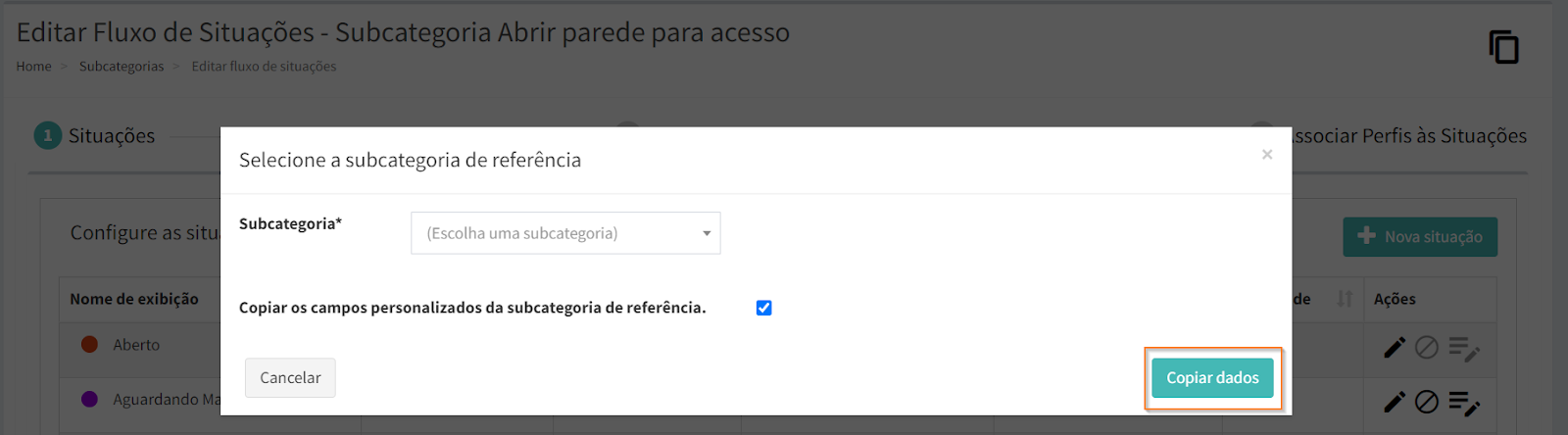Go to Associar Perfis às Situações step
The height and width of the screenshot is (435, 1568).
(1407, 136)
